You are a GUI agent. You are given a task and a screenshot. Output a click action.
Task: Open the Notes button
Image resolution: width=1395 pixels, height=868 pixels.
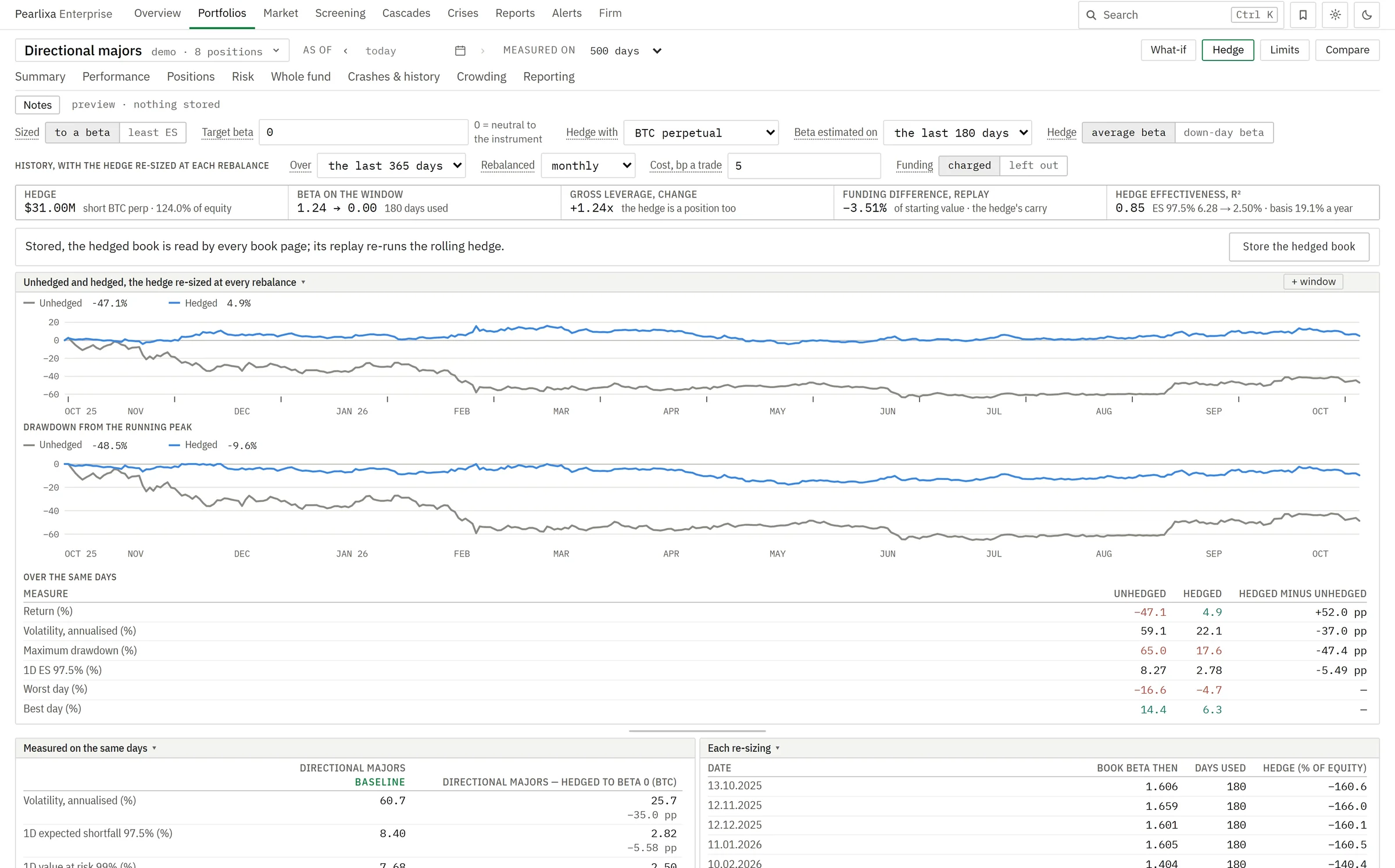coord(37,105)
